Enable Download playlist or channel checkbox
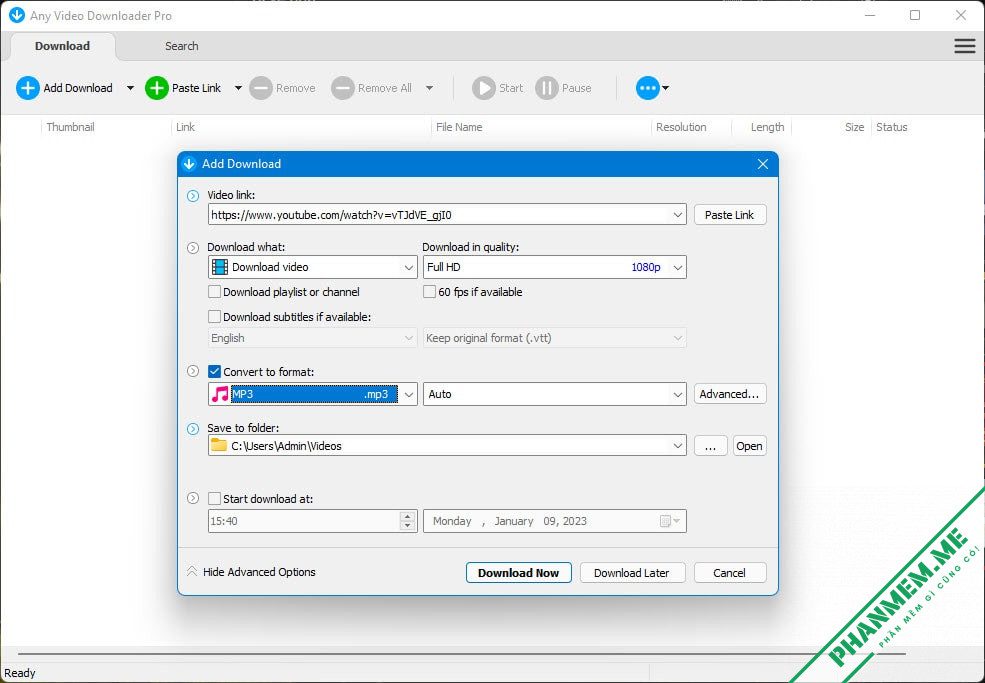Viewport: 985px width, 683px height. (x=214, y=292)
